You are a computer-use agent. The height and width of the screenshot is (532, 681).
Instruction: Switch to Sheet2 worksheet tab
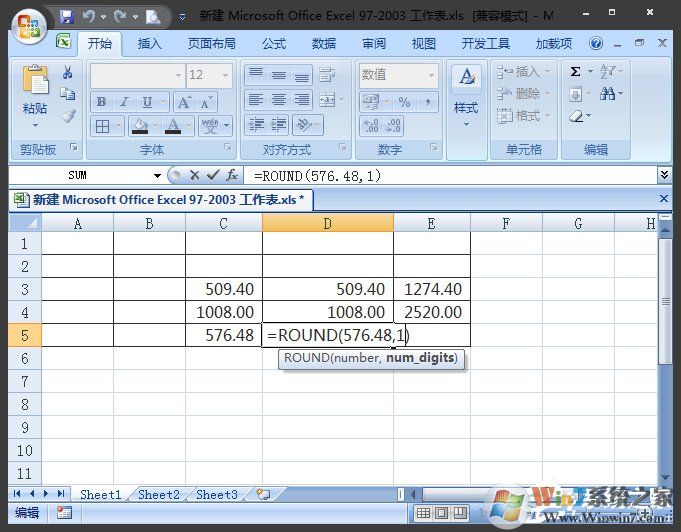[x=159, y=494]
